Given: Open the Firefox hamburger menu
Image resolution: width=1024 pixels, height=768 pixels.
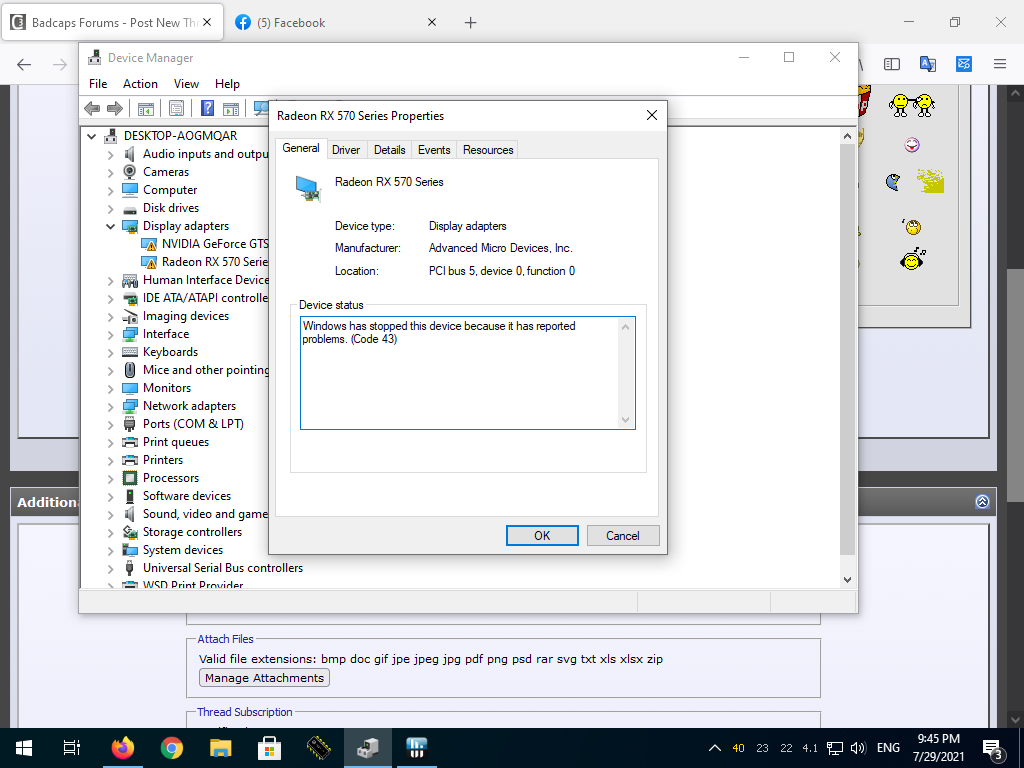Looking at the screenshot, I should (x=999, y=64).
